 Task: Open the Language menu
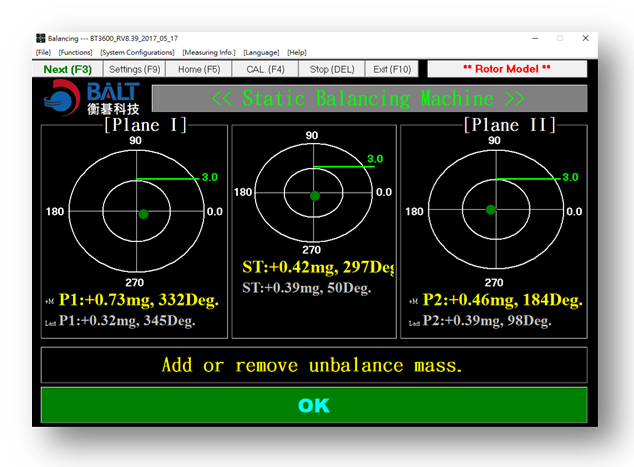click(261, 52)
